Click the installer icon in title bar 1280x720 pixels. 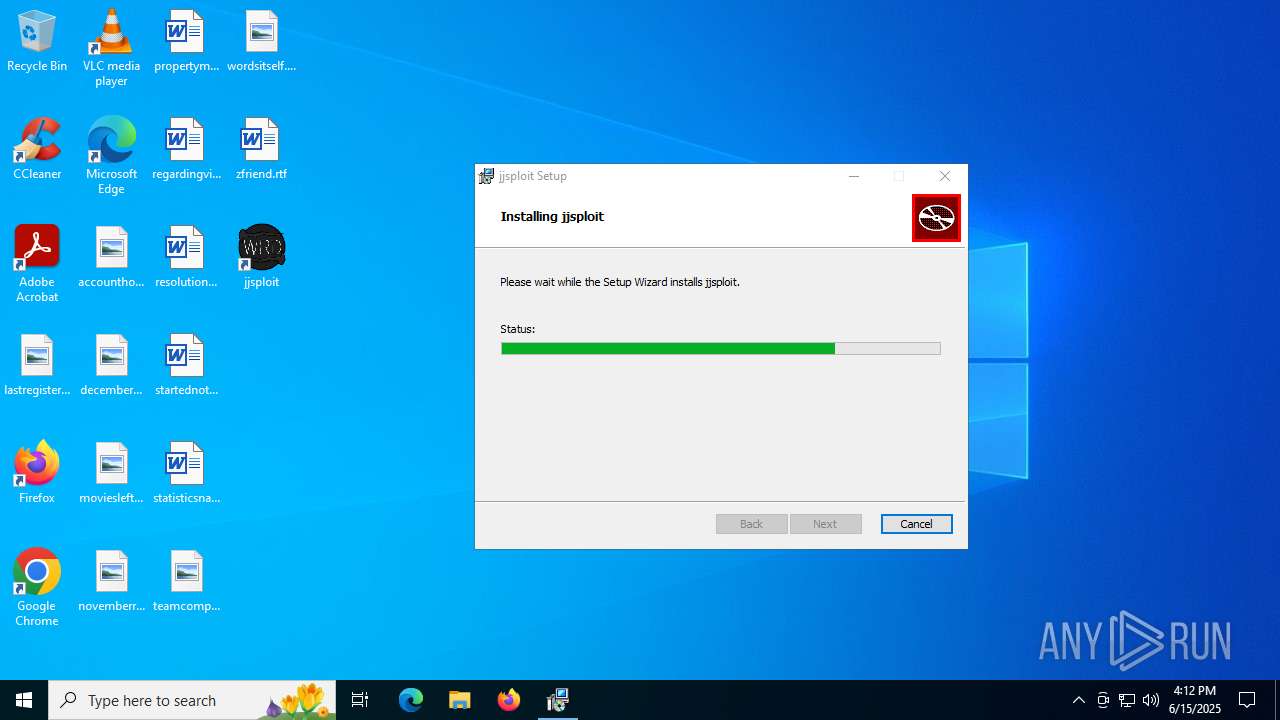487,176
